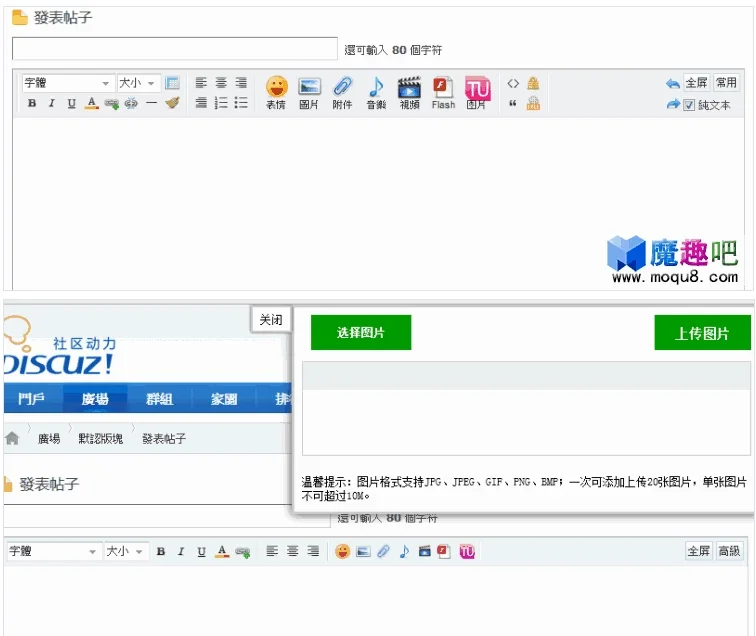The width and height of the screenshot is (756, 636).
Task: Center text in upper editor
Action: pos(221,83)
